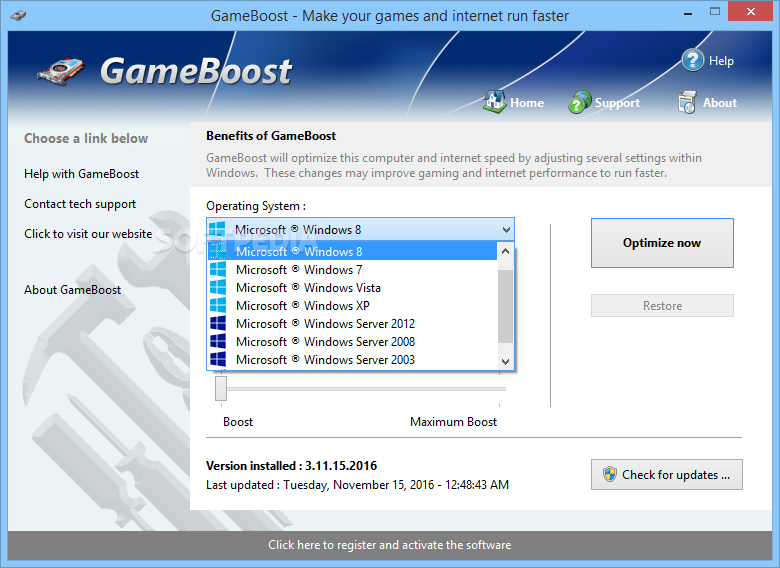Choose Microsoft Windows Vista from the list
The image size is (780, 568).
[352, 287]
